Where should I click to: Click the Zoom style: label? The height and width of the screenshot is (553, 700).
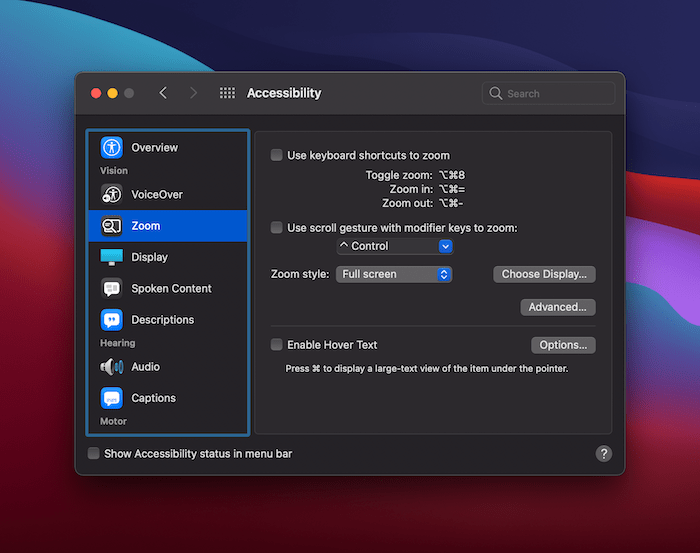(x=300, y=274)
